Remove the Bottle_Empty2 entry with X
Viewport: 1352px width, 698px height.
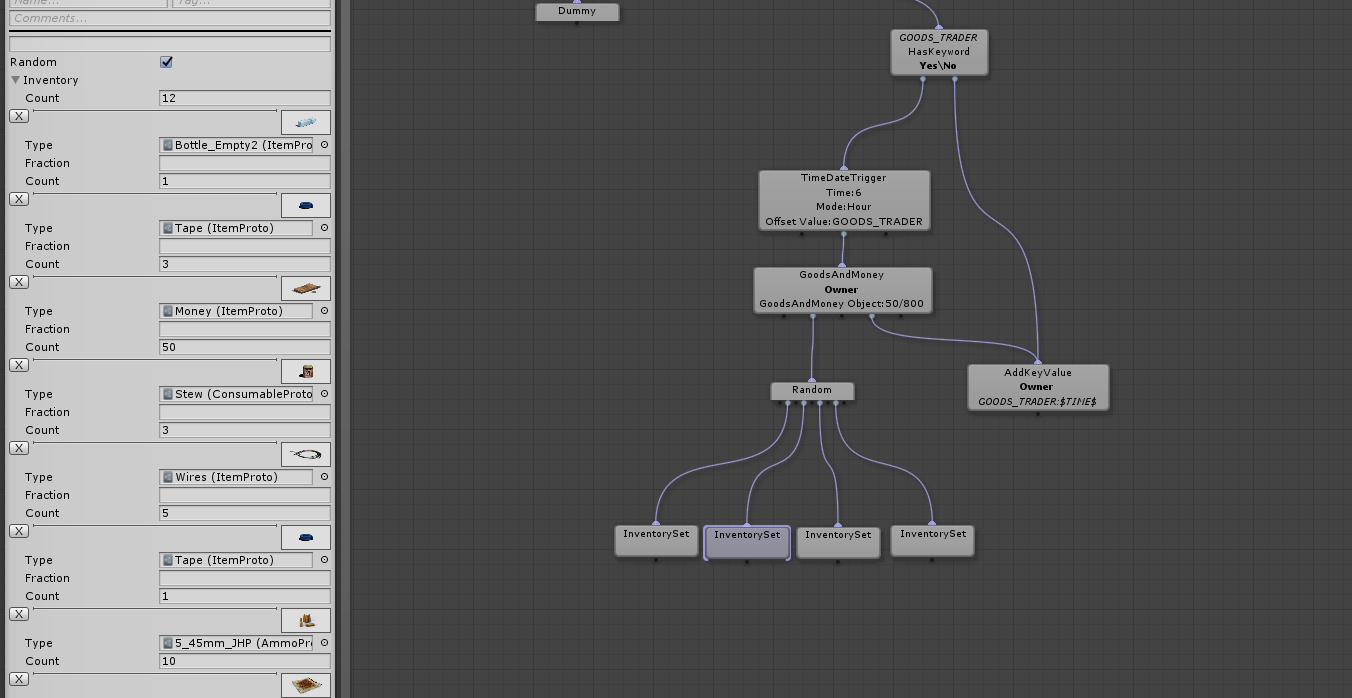click(19, 116)
